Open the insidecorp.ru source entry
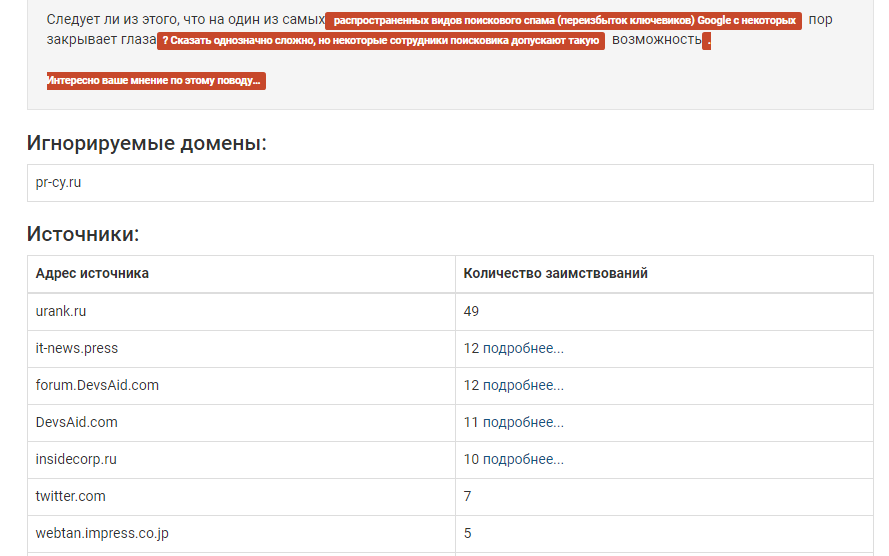 click(x=76, y=459)
